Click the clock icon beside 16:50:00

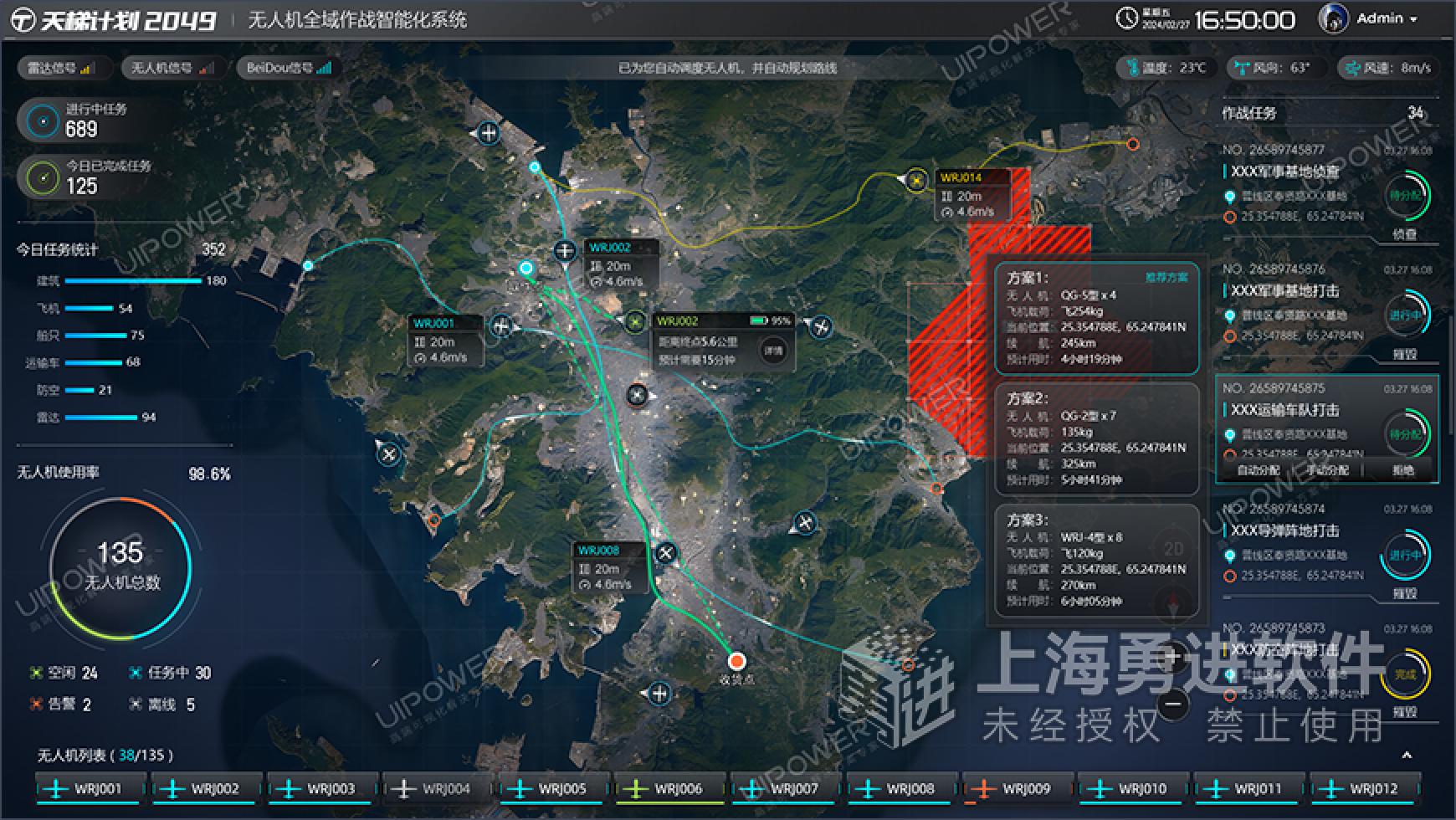[1127, 18]
